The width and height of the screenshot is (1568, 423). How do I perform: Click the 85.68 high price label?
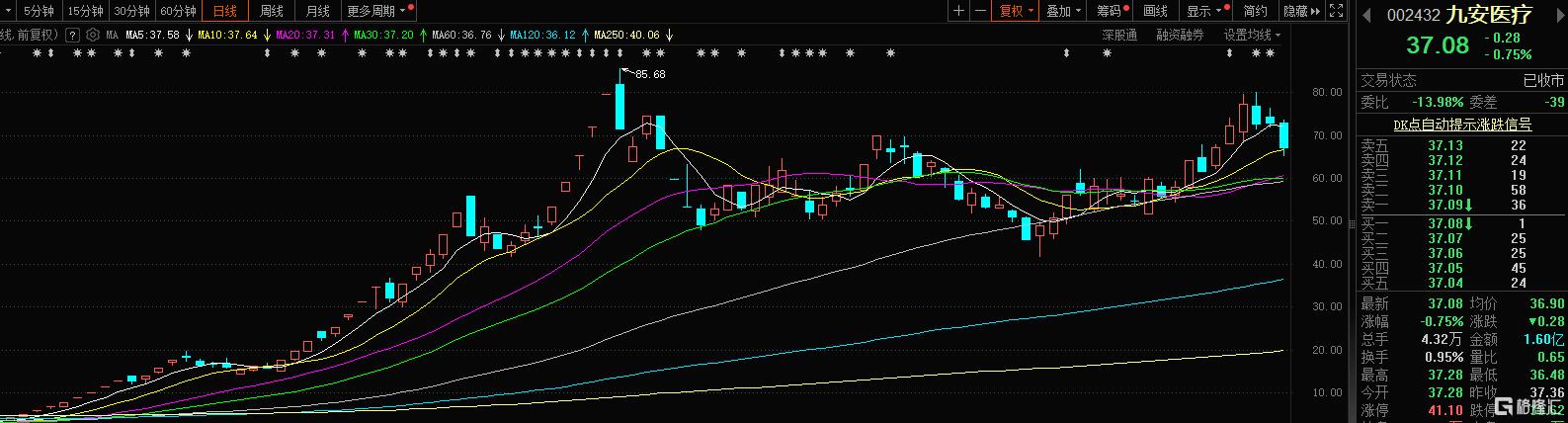tap(649, 74)
